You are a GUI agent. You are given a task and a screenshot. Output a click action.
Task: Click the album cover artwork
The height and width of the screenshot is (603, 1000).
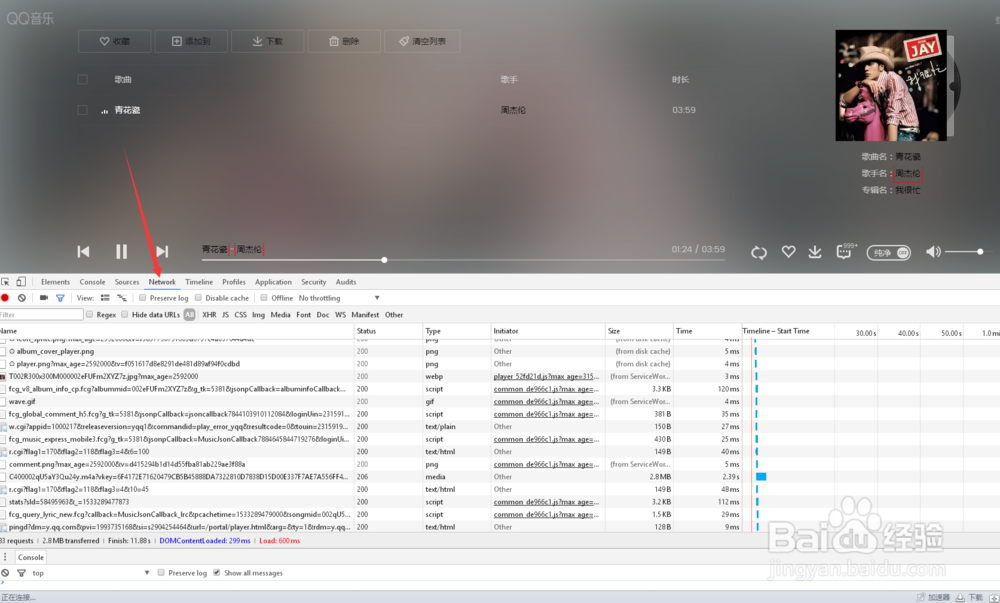click(891, 85)
